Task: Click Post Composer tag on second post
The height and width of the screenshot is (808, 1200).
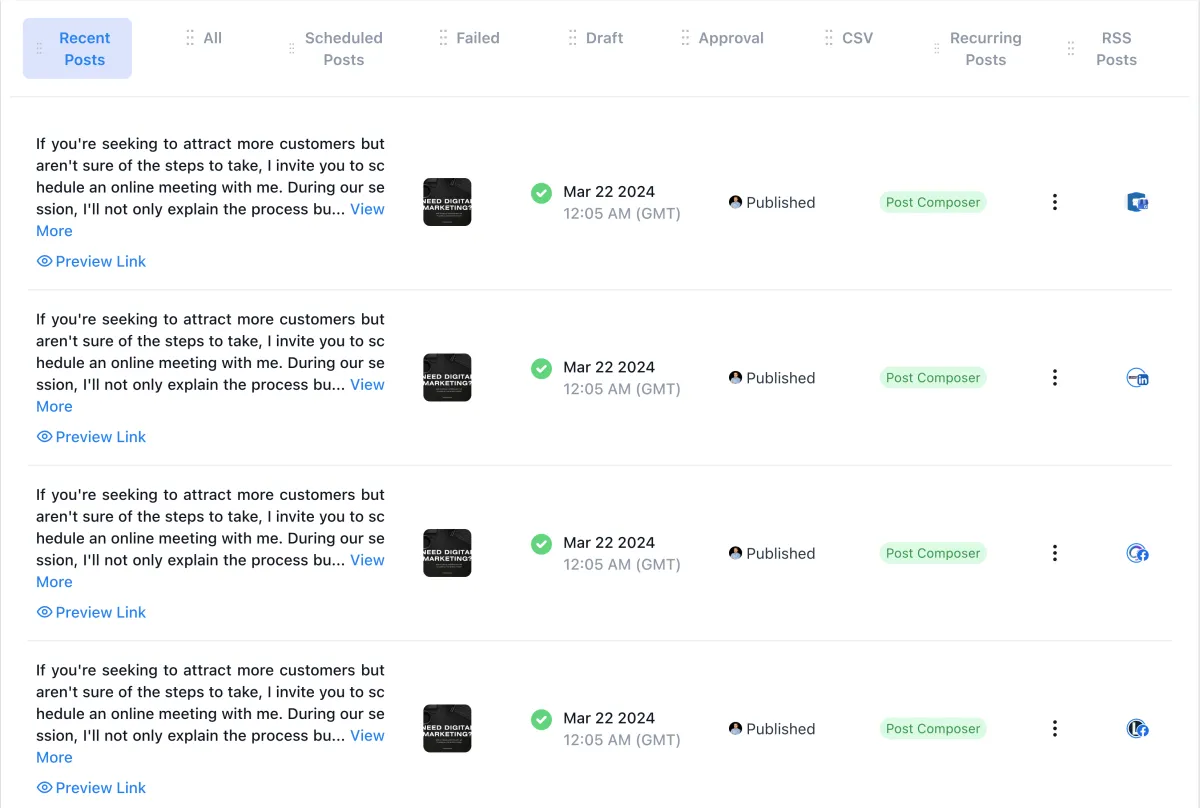Action: pos(933,378)
